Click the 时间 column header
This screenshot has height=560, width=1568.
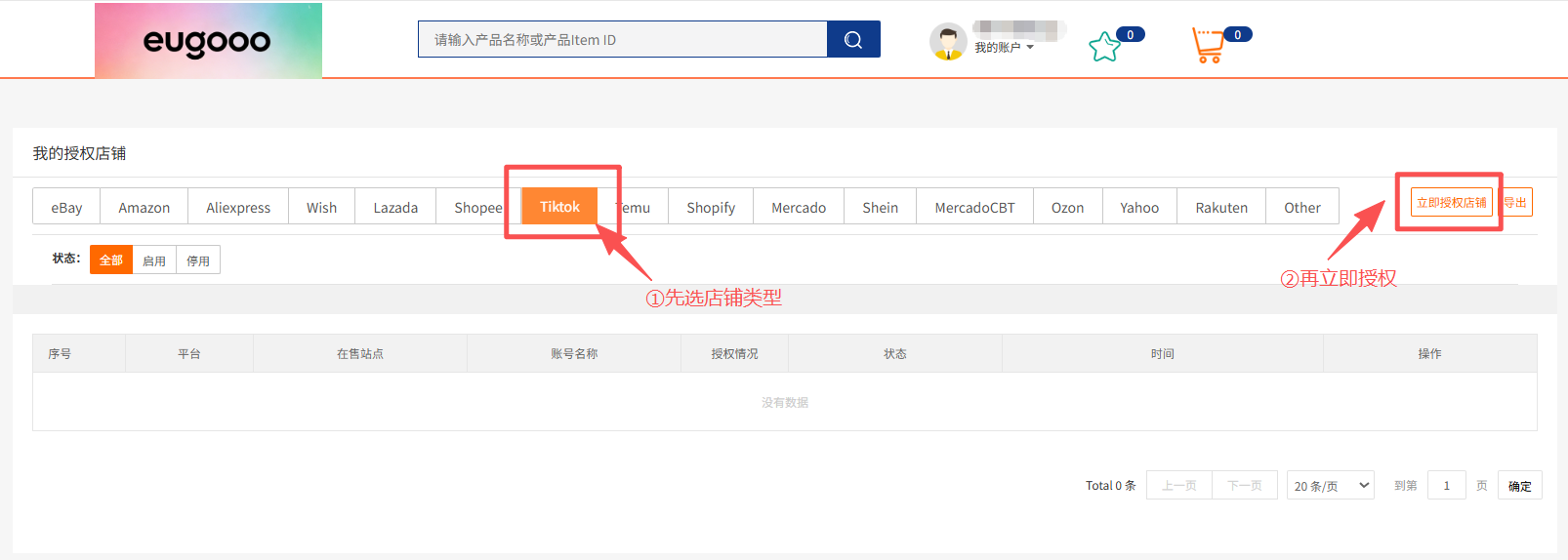point(1163,353)
